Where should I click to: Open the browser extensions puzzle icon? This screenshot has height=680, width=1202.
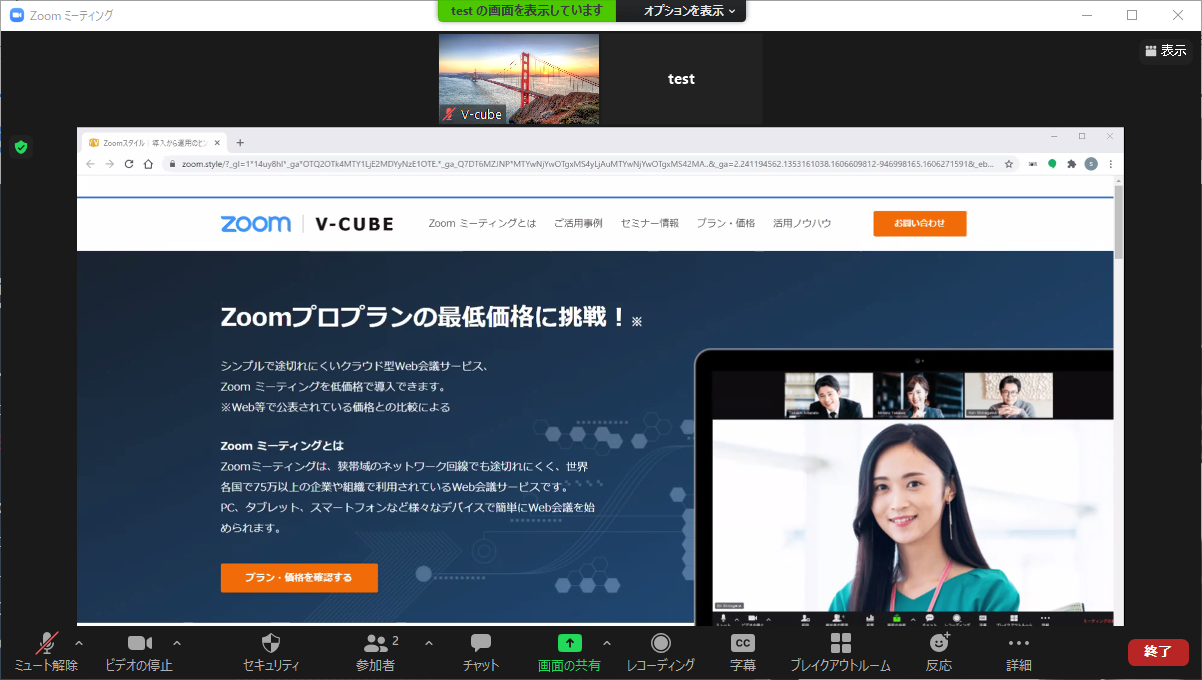click(1071, 164)
